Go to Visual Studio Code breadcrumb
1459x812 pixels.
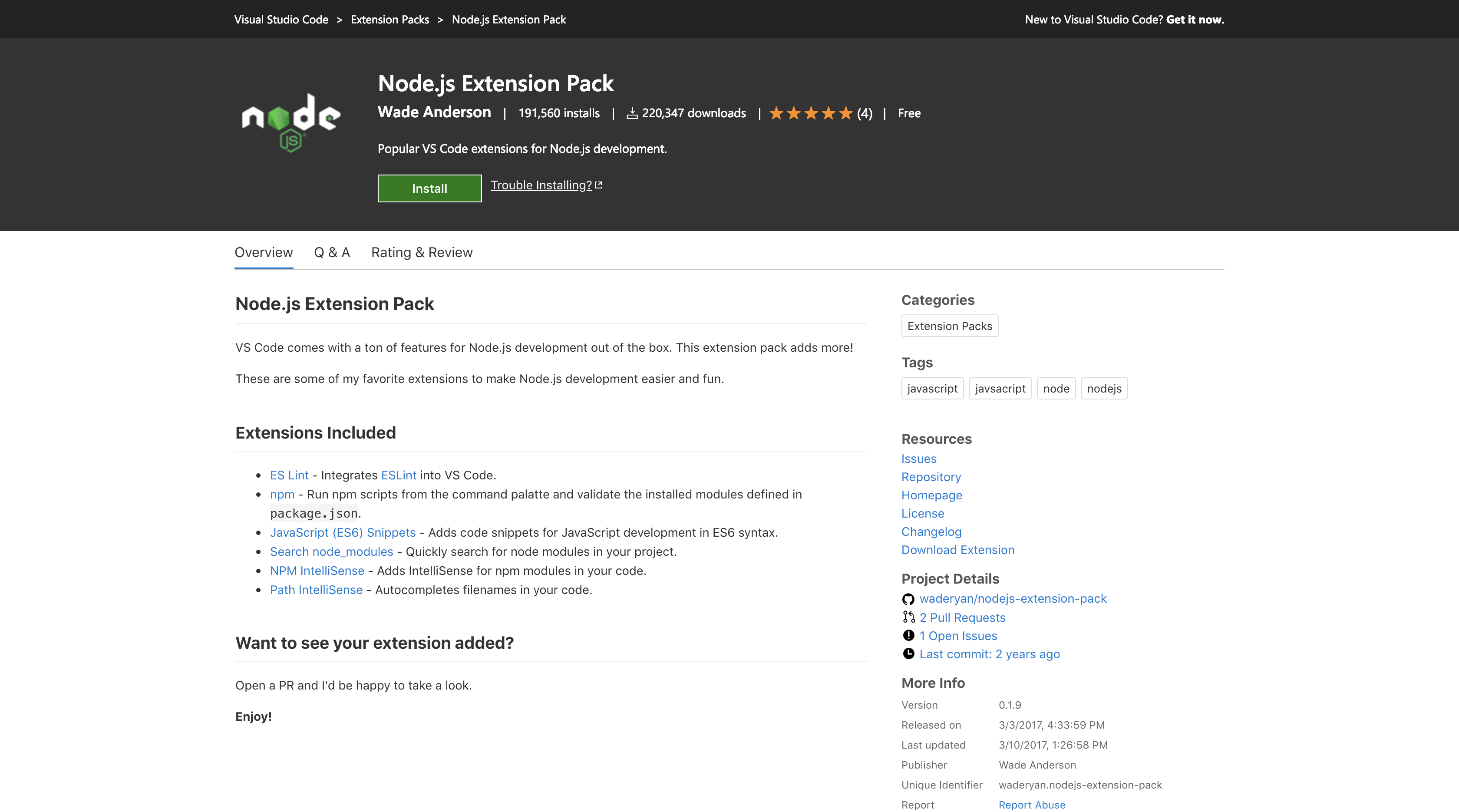[281, 19]
